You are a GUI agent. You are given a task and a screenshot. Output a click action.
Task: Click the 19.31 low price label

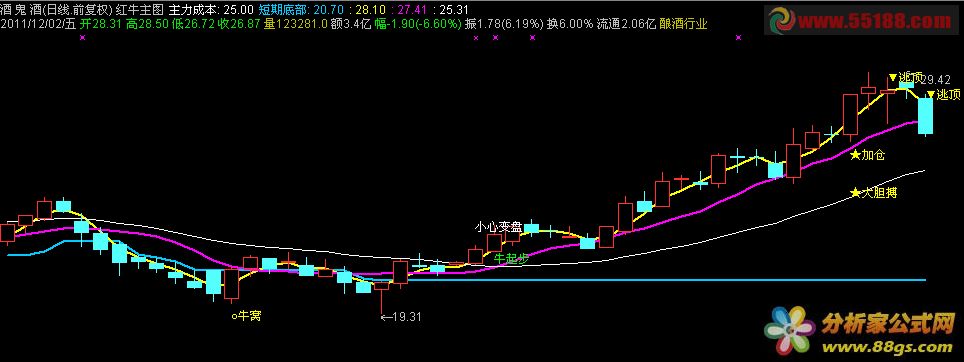[401, 317]
